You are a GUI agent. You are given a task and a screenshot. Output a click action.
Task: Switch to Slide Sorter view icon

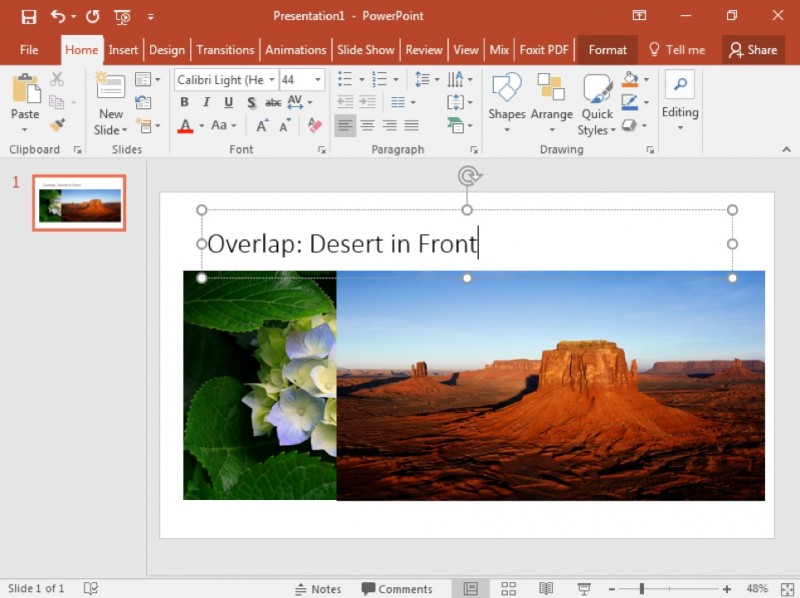click(x=508, y=589)
